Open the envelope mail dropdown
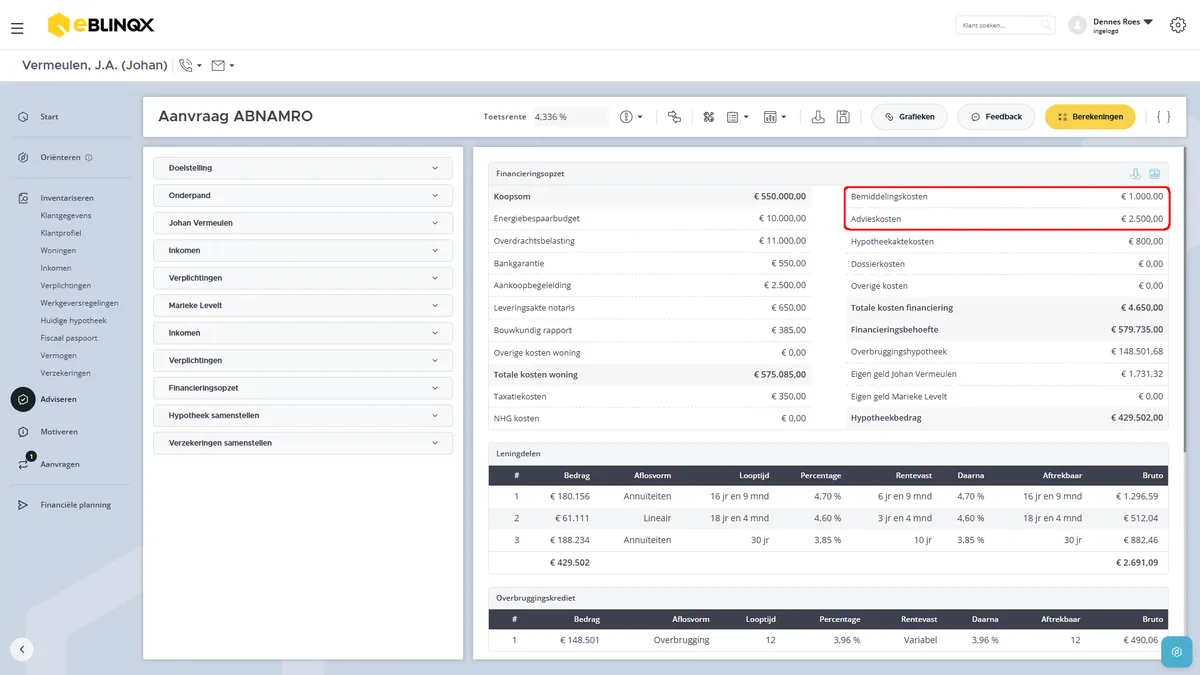 (x=223, y=66)
